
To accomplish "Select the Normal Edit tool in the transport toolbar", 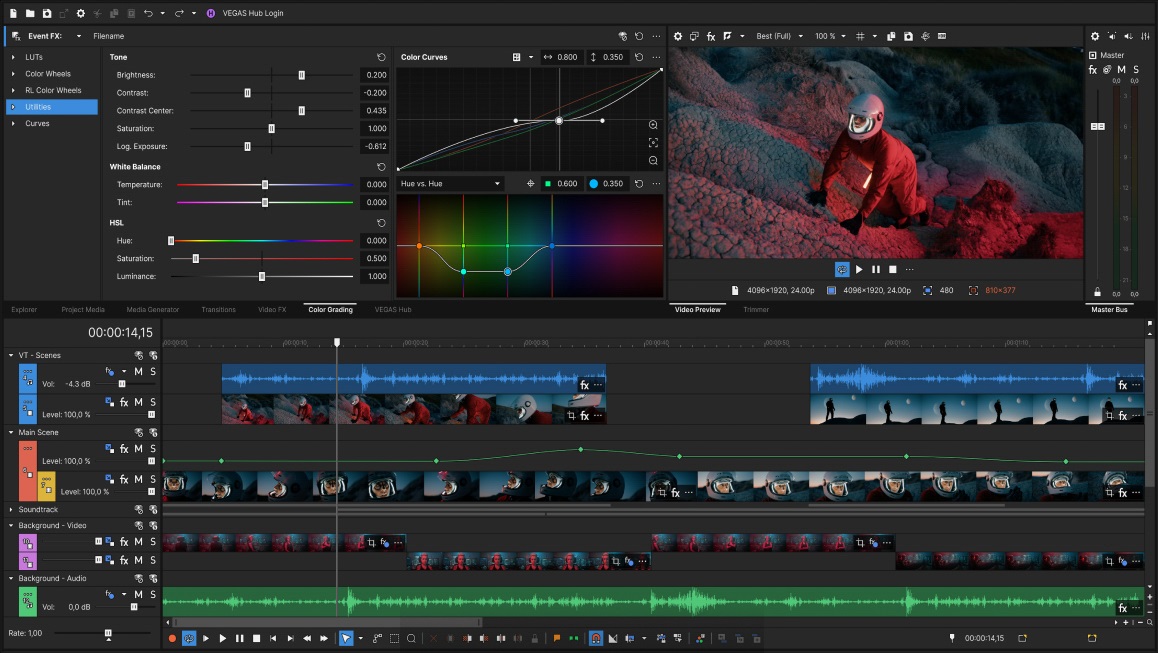I will point(346,637).
